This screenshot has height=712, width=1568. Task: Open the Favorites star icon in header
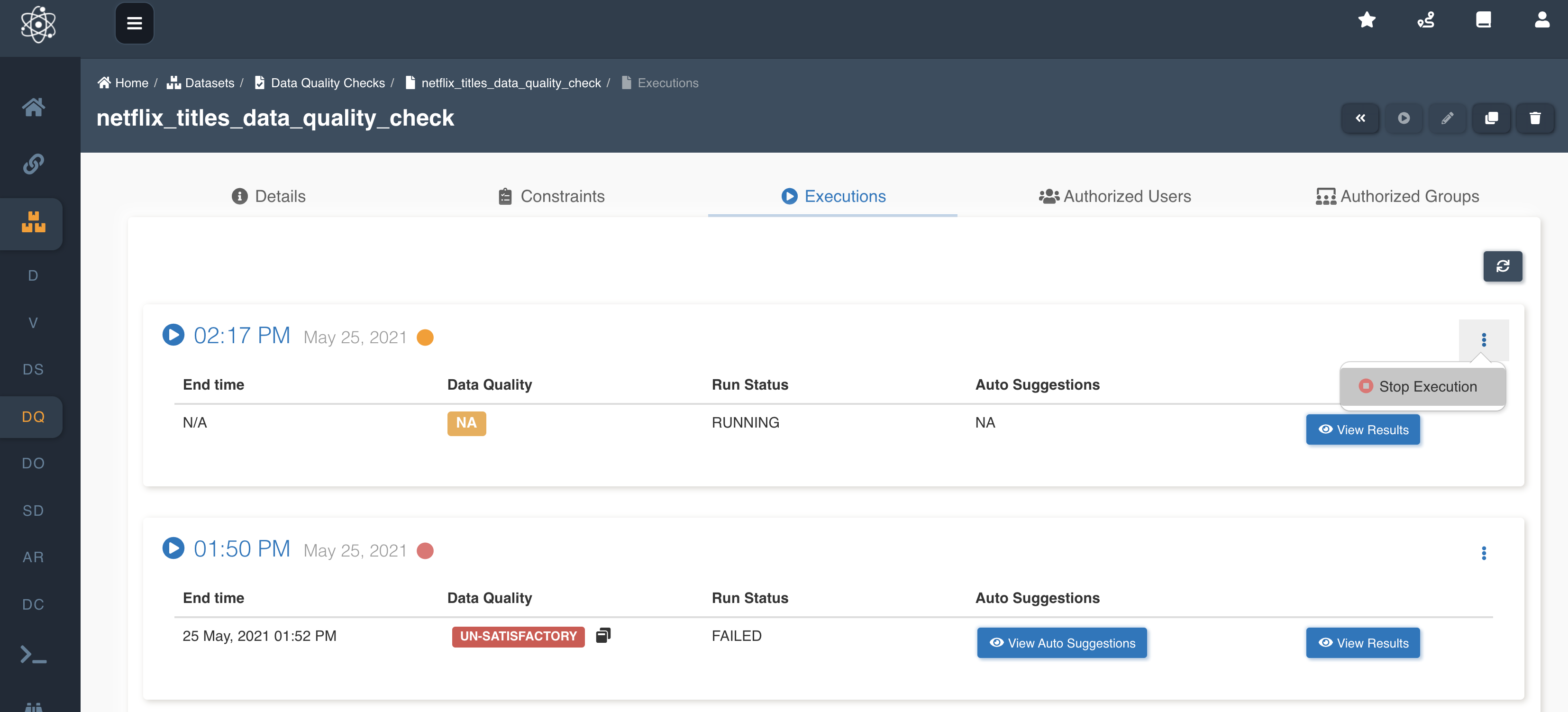click(x=1367, y=20)
